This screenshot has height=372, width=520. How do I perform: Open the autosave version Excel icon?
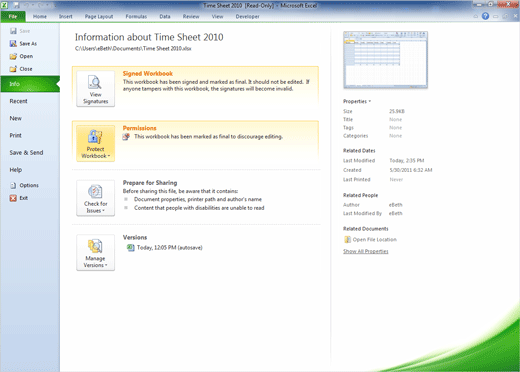click(x=130, y=248)
